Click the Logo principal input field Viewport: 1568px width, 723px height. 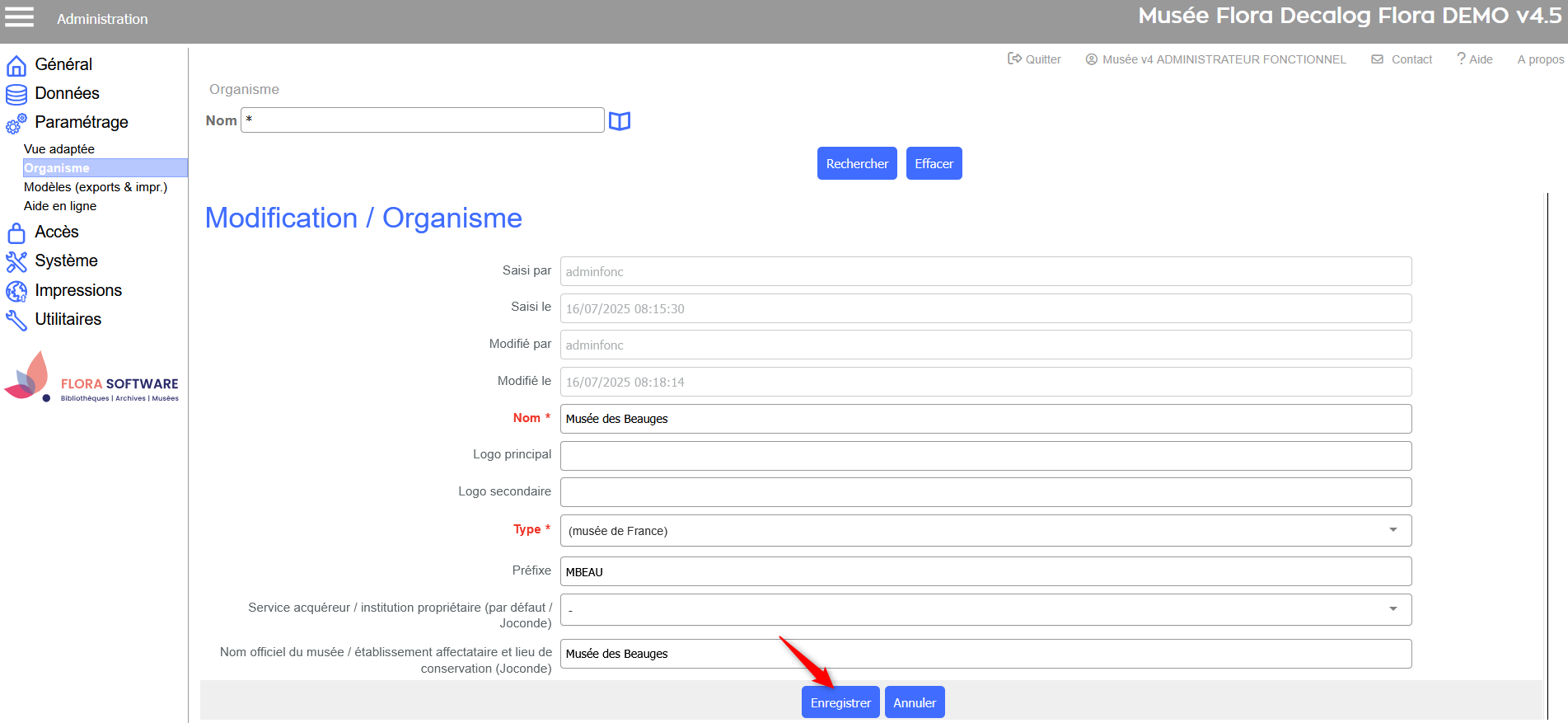(985, 455)
